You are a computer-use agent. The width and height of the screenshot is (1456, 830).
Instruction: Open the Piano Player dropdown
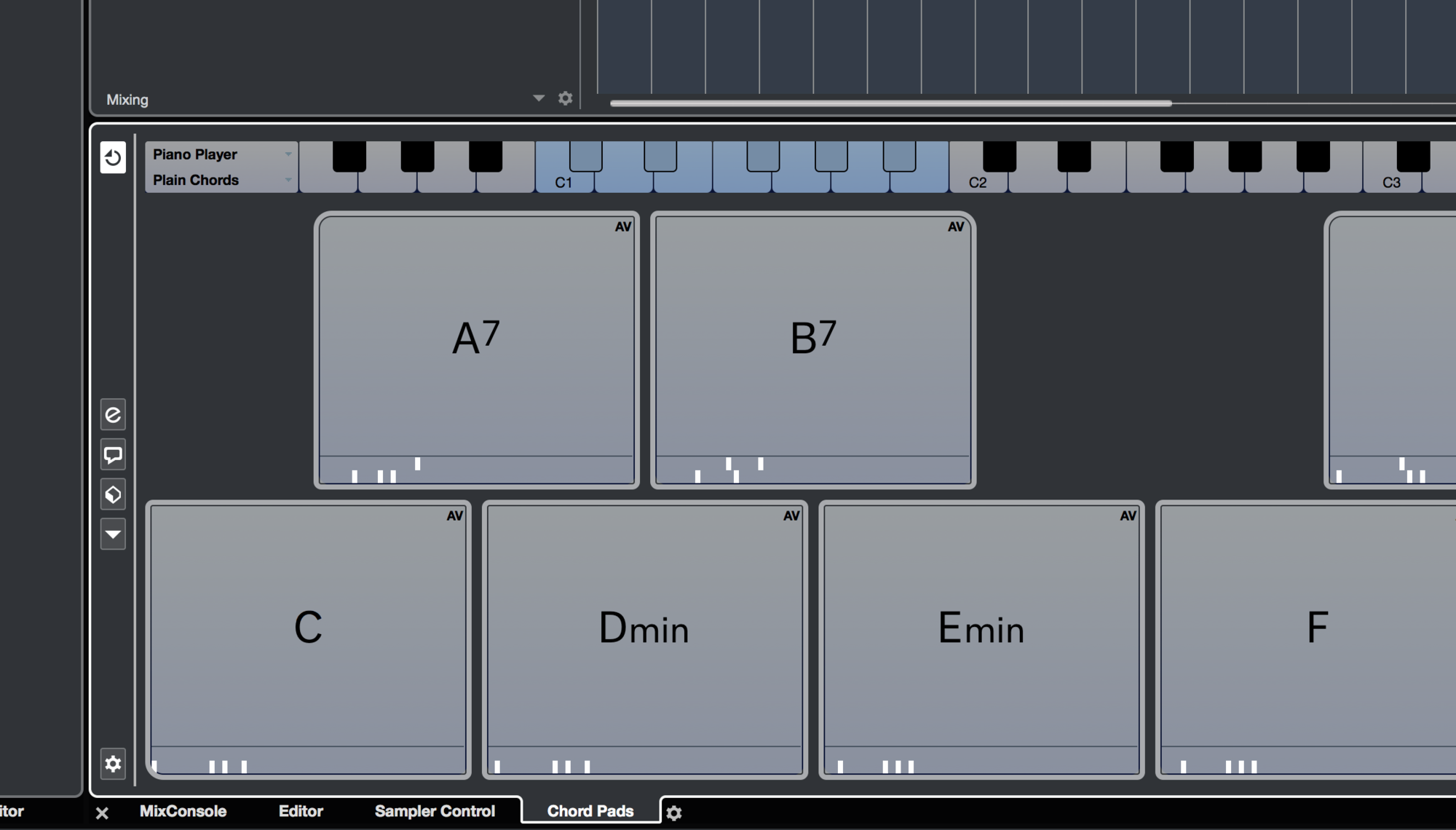218,154
